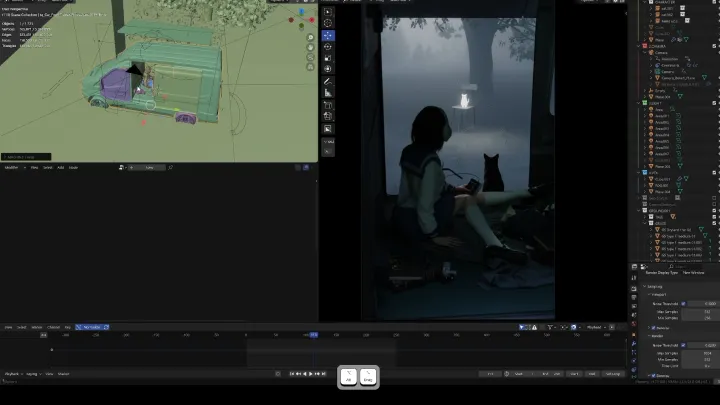Image resolution: width=720 pixels, height=405 pixels.
Task: Toggle perspective/orthographic grid gizmo
Action: pyautogui.click(x=310, y=67)
